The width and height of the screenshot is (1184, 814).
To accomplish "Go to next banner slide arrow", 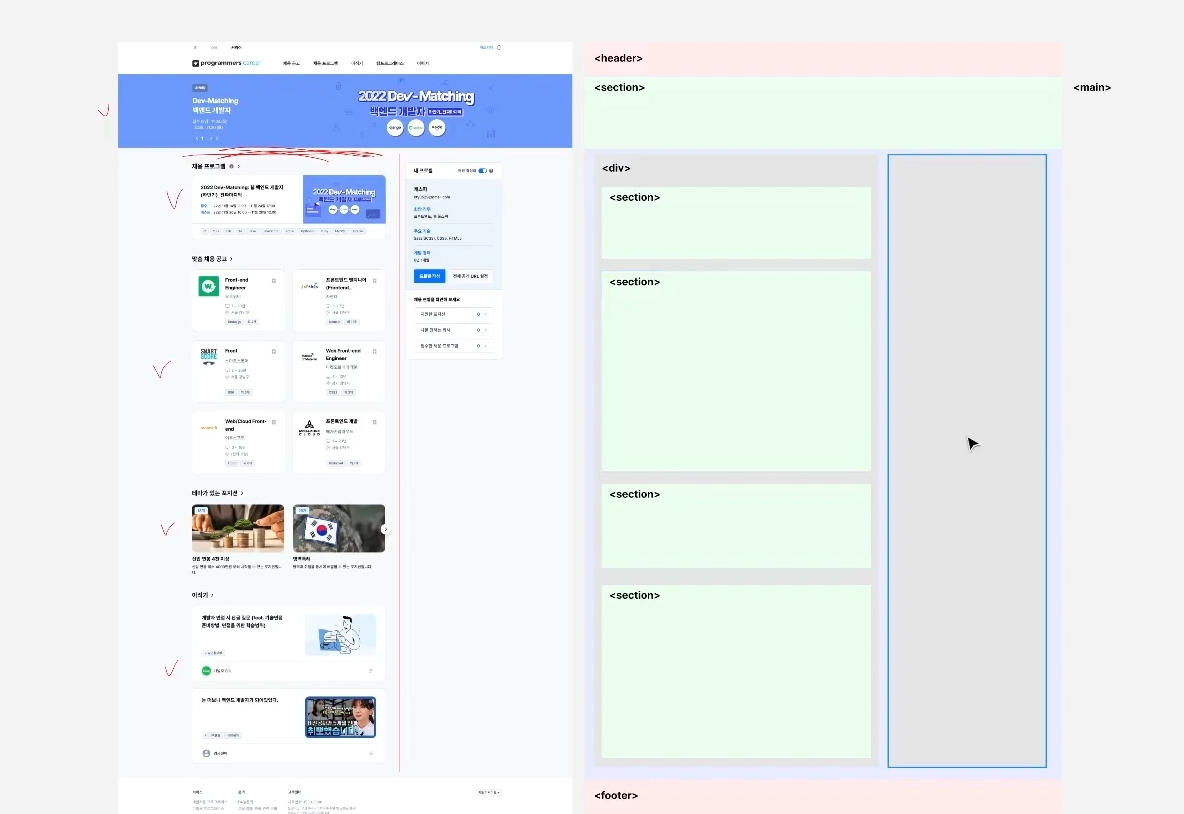I will (x=217, y=138).
